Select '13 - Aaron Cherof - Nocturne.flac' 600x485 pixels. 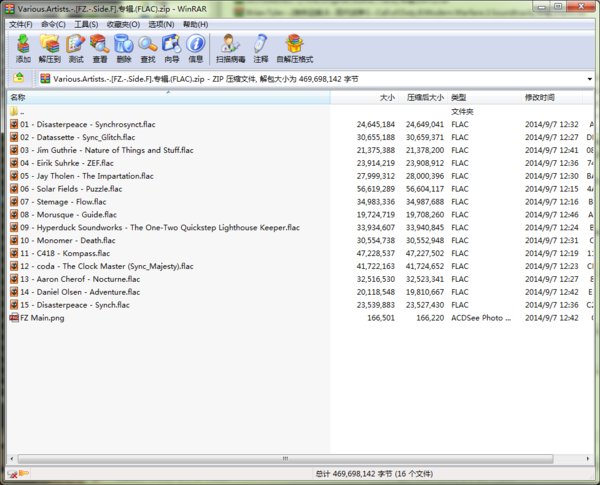coord(80,279)
